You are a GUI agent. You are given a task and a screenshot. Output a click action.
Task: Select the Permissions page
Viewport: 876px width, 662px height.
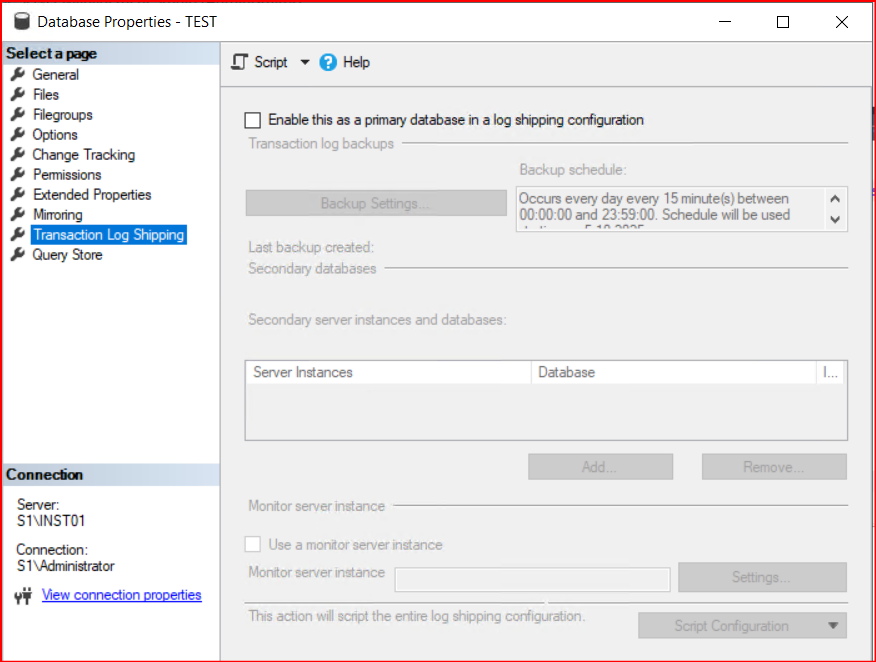67,174
